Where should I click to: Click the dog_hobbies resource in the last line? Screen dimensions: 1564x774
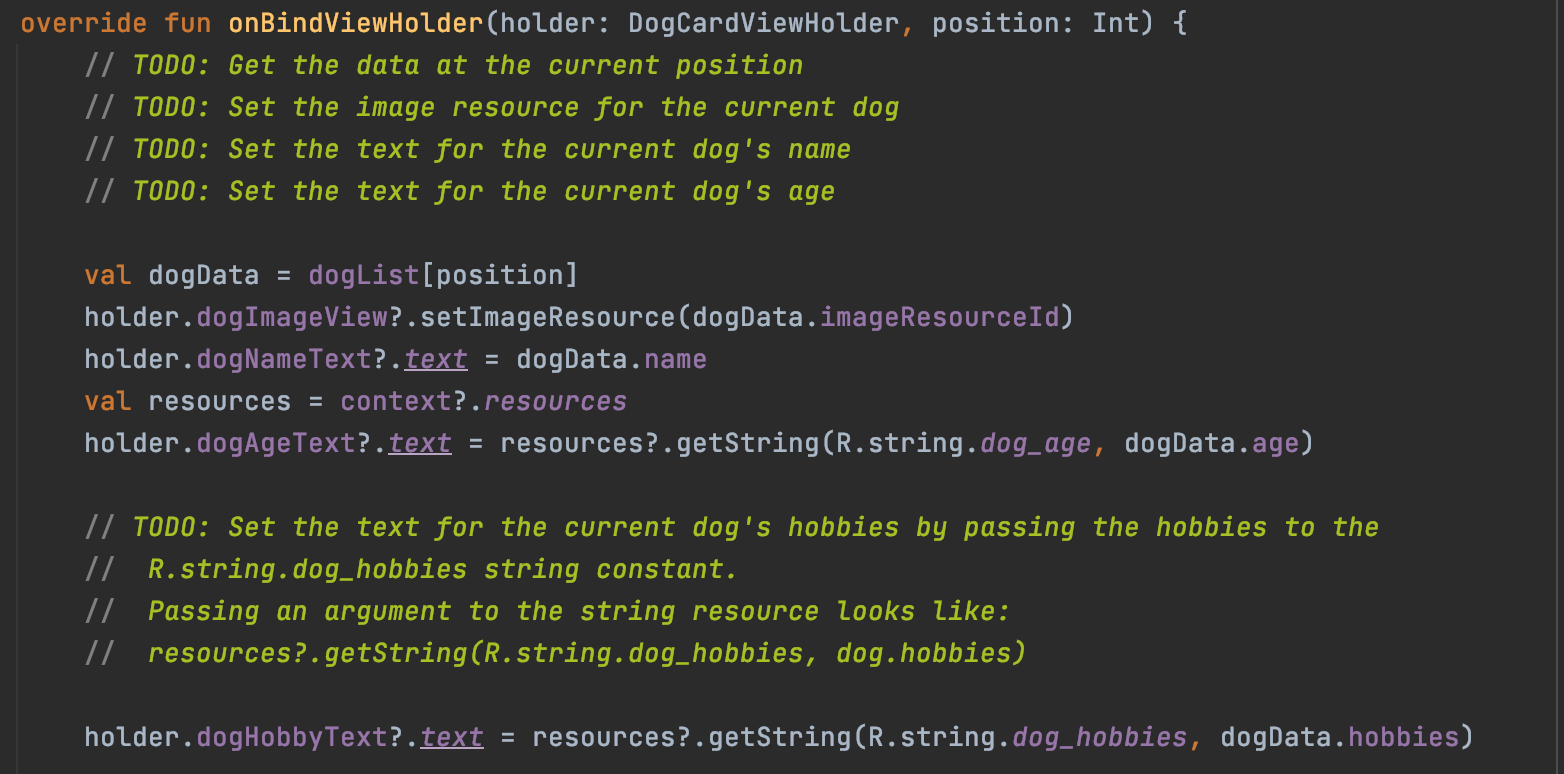click(1100, 737)
